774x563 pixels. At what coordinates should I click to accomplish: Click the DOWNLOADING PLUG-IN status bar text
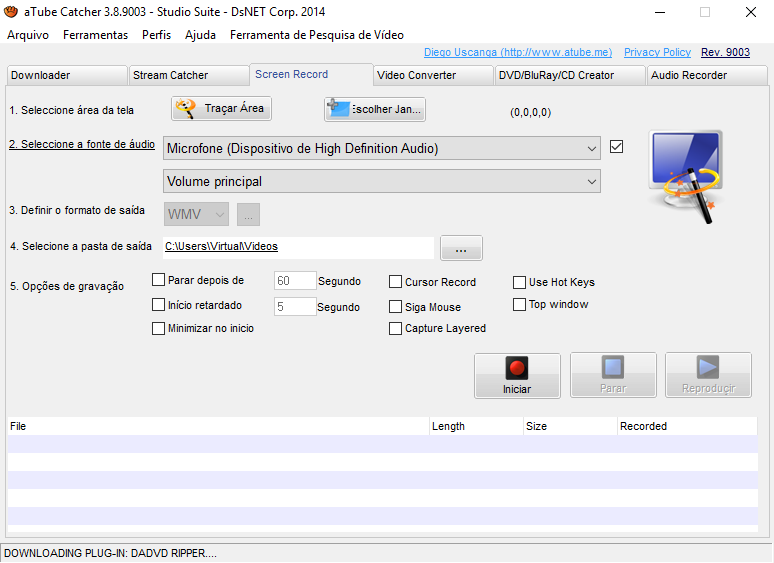[x=110, y=554]
